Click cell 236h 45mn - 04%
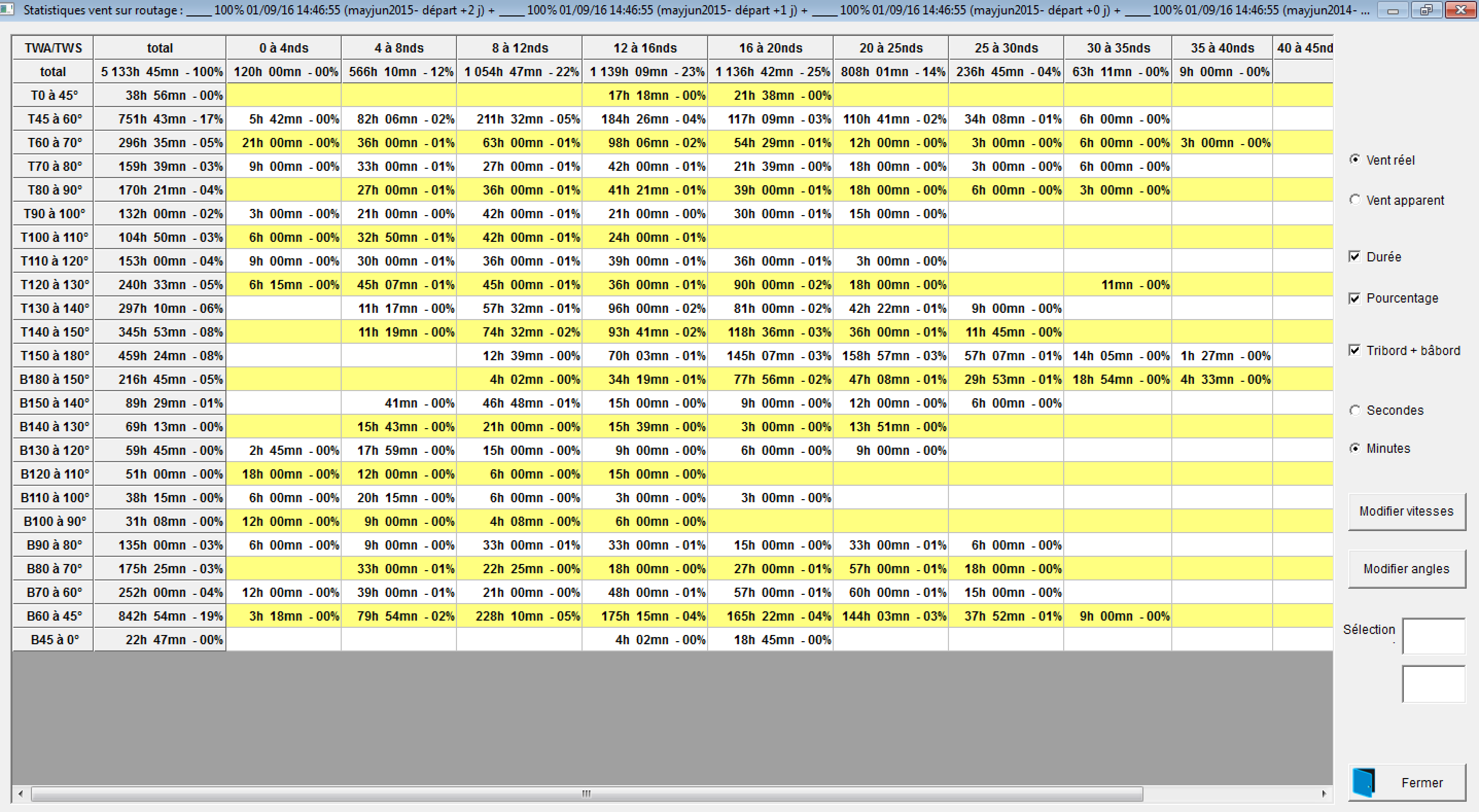 1006,72
